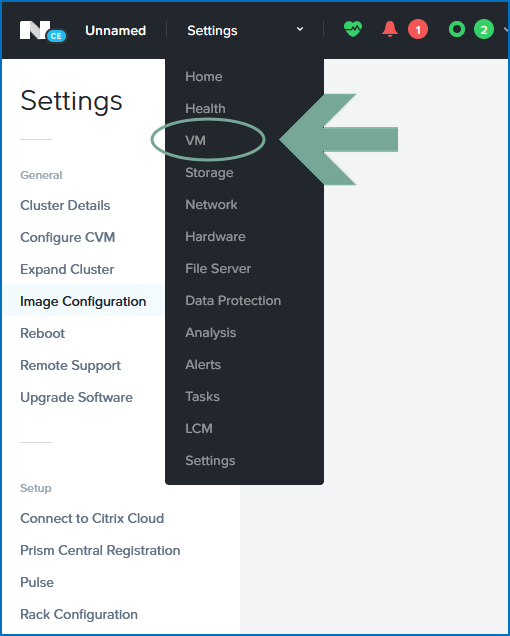Open Prism Central Registration setting
The width and height of the screenshot is (510, 636).
click(100, 550)
